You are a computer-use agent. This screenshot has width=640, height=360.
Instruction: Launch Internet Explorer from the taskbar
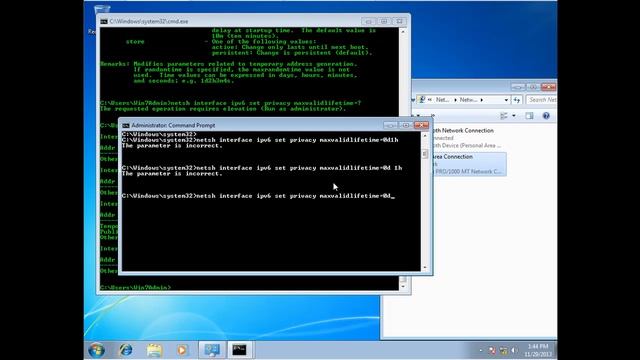(x=126, y=350)
